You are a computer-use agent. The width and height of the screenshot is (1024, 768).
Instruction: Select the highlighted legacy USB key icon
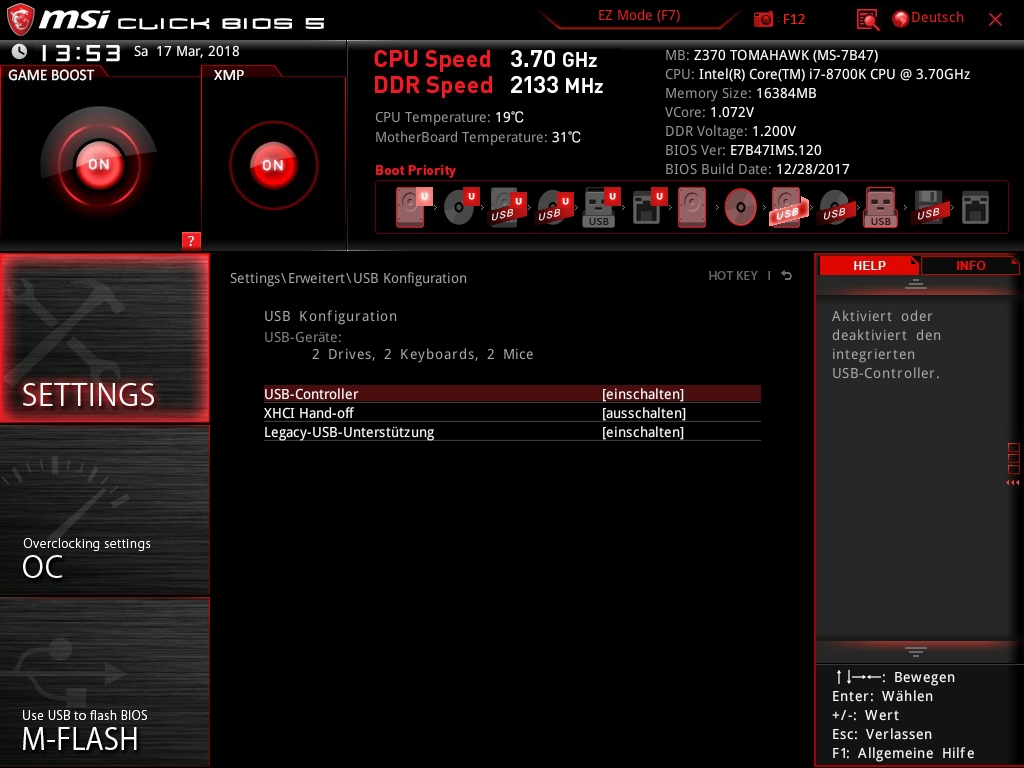[880, 207]
